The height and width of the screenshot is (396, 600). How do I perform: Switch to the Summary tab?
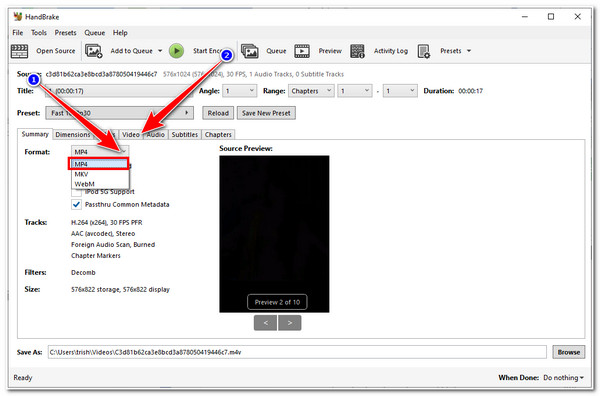(35, 134)
